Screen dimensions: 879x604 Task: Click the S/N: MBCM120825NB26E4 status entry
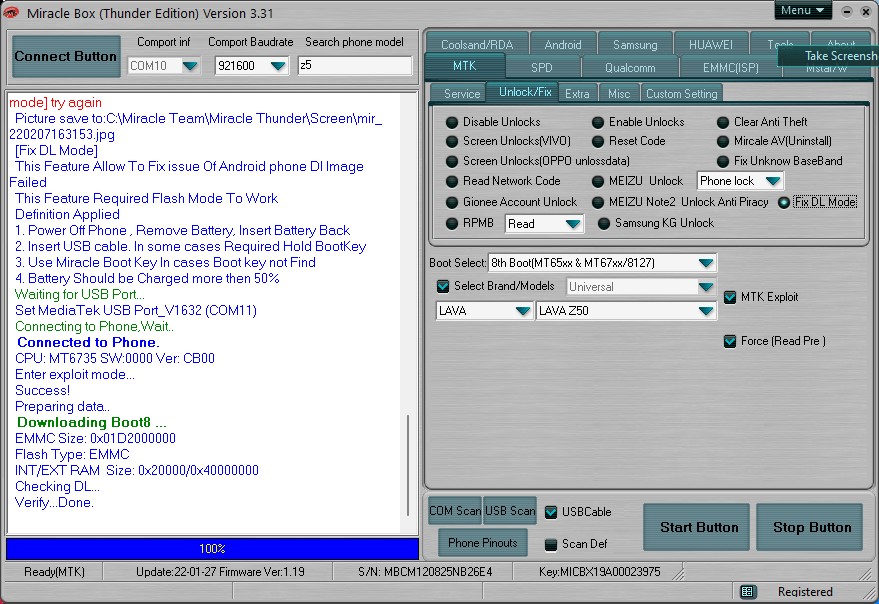(425, 572)
